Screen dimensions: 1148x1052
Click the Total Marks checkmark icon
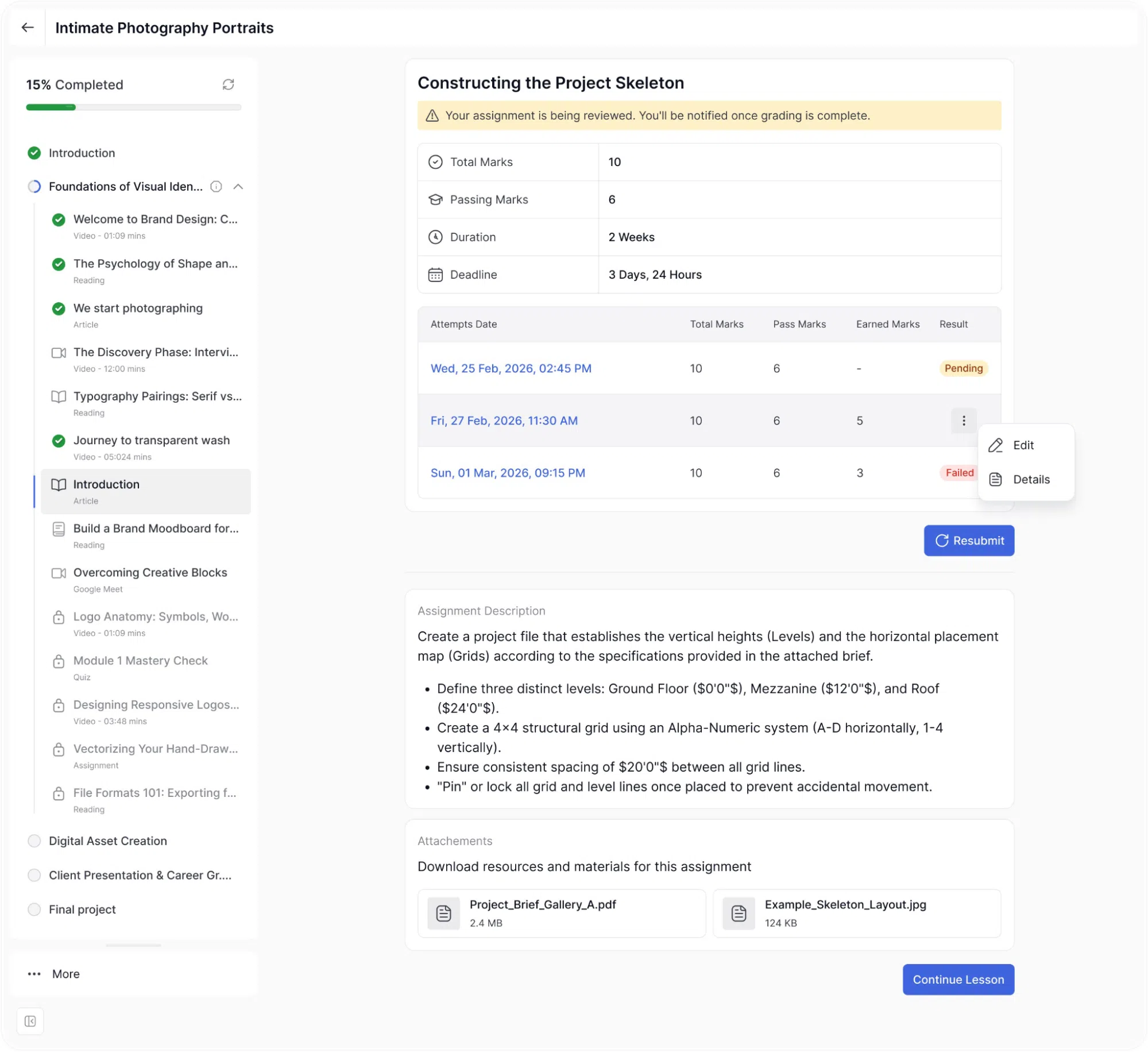click(435, 162)
